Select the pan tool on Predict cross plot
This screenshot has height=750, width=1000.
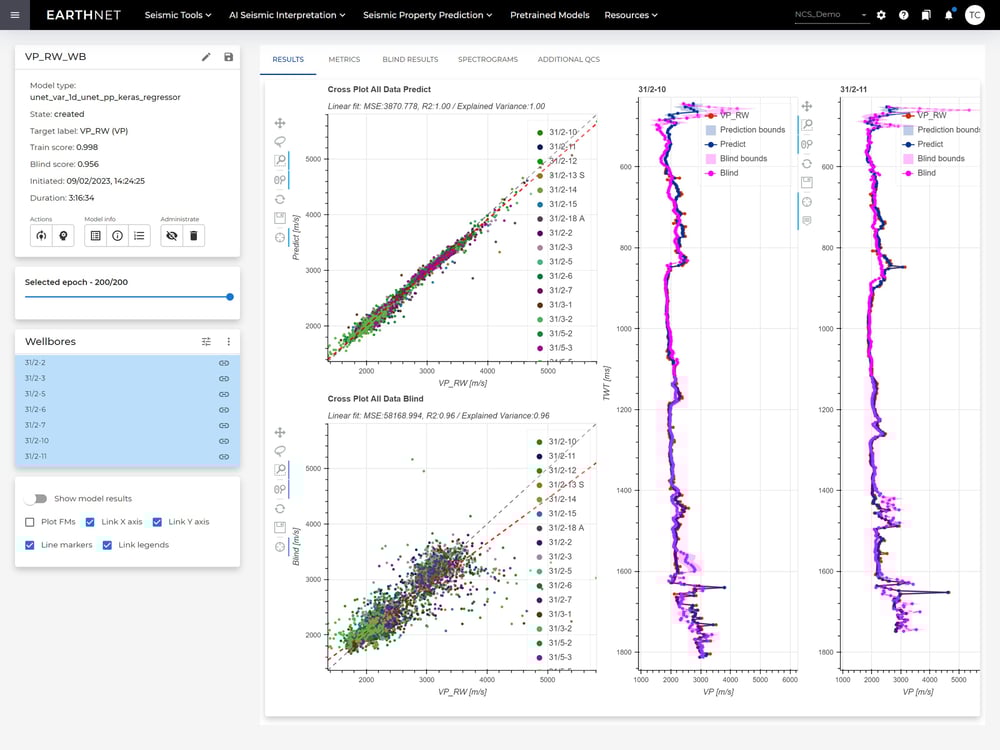(x=280, y=123)
